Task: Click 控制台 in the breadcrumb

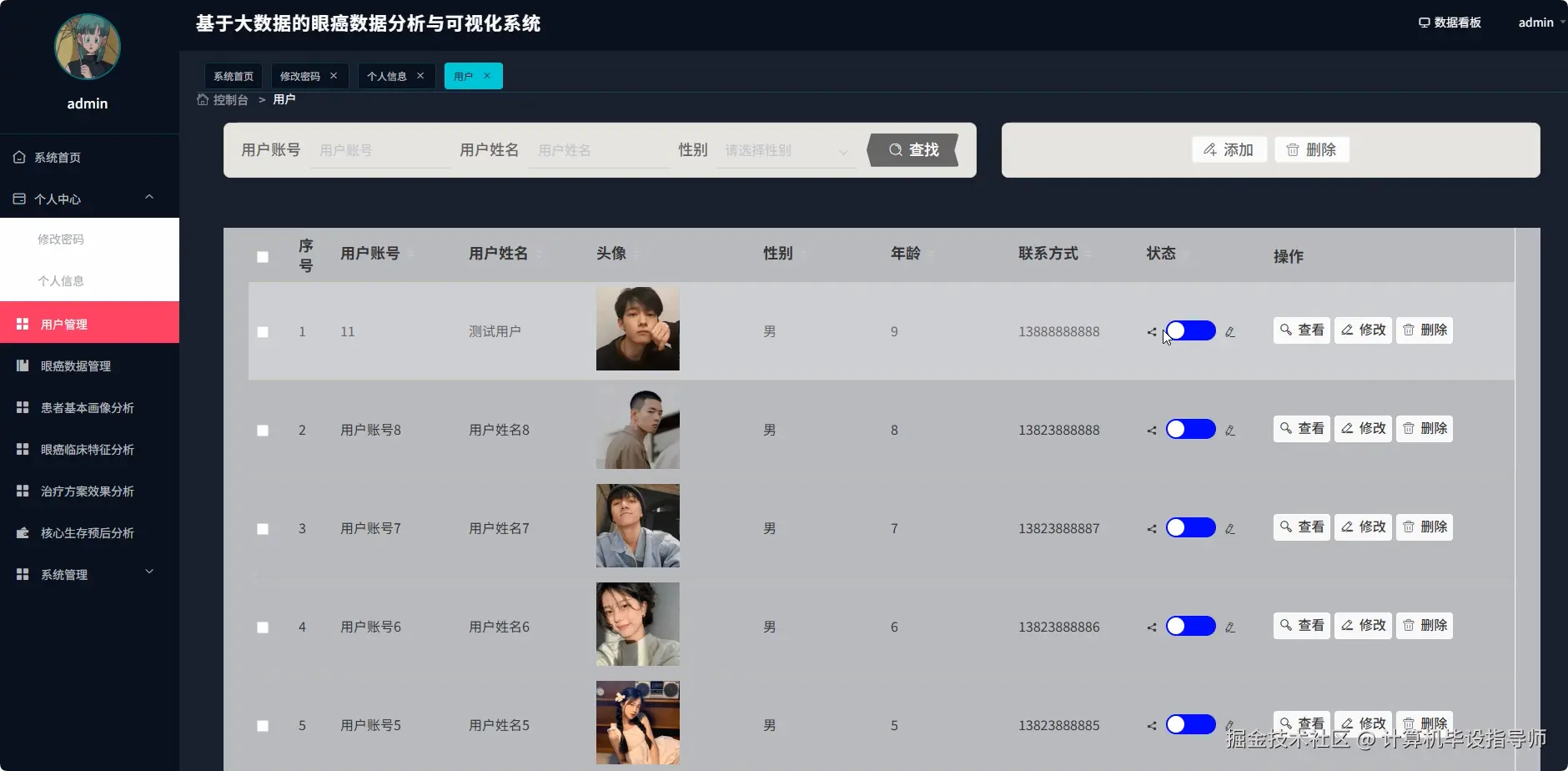Action: coord(231,99)
